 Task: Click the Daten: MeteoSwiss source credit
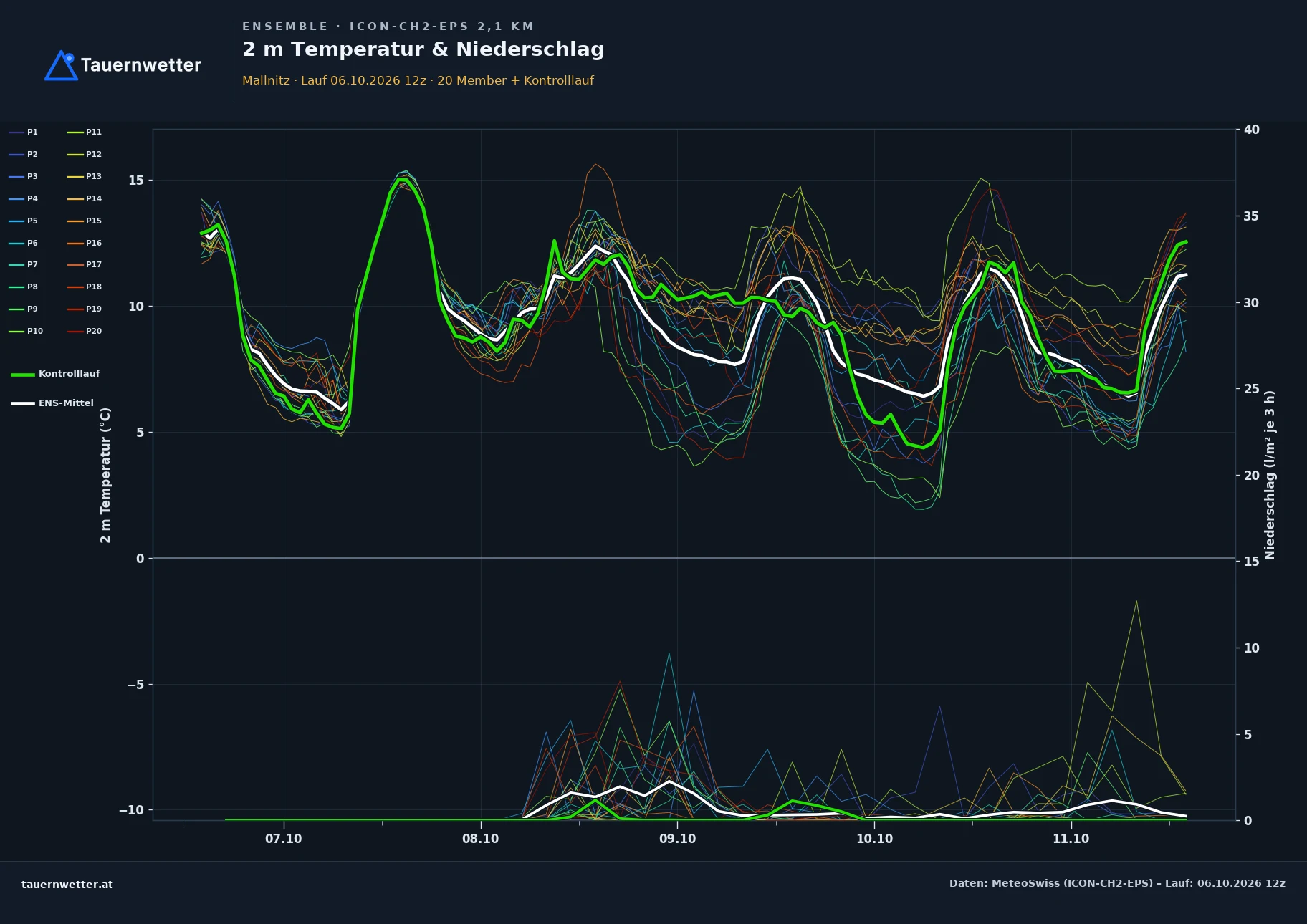click(1117, 883)
